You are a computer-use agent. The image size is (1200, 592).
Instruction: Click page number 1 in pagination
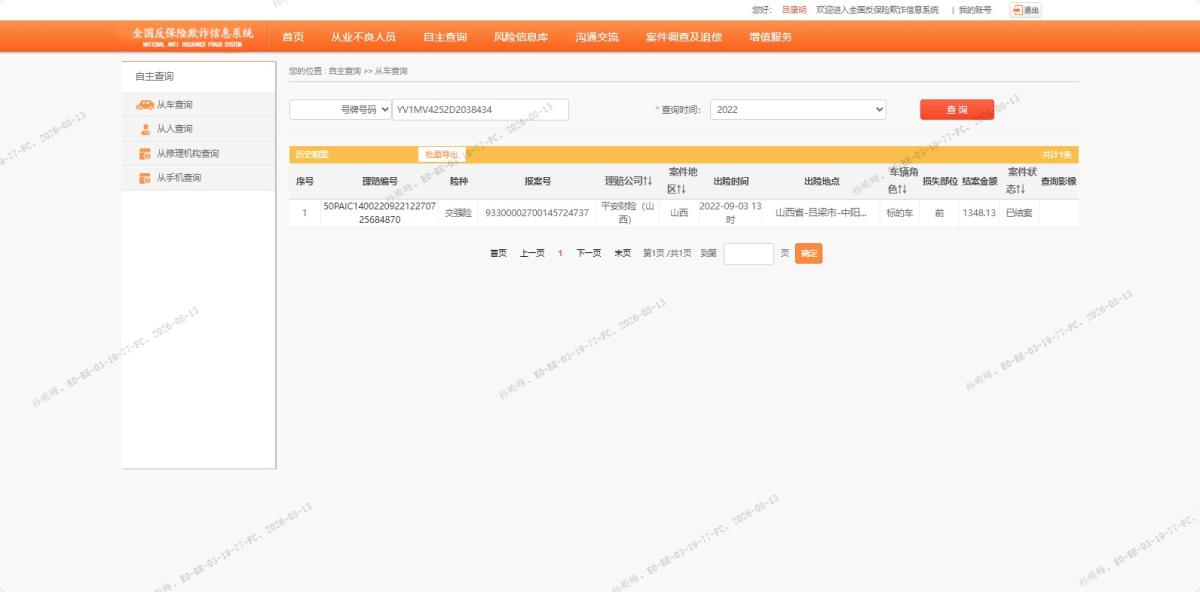pyautogui.click(x=560, y=254)
